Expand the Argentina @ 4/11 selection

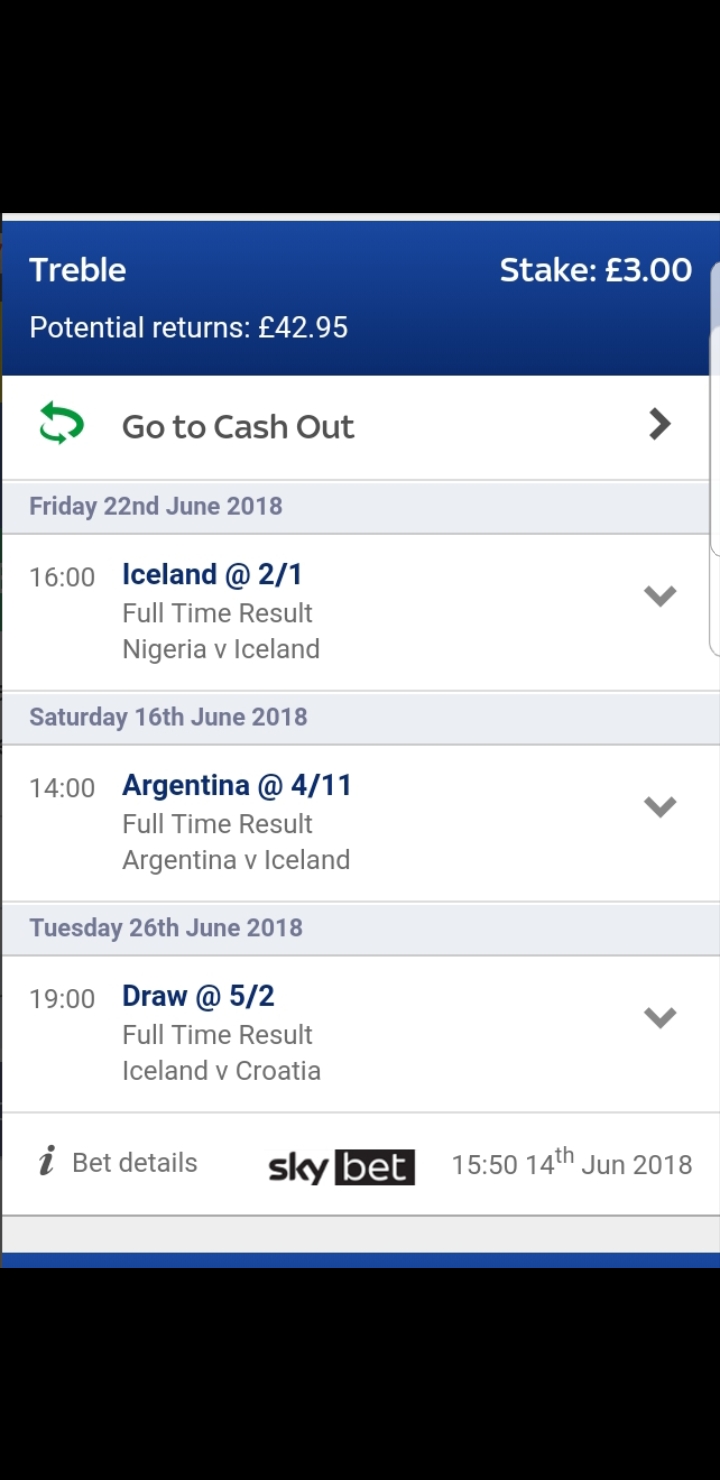(x=660, y=807)
